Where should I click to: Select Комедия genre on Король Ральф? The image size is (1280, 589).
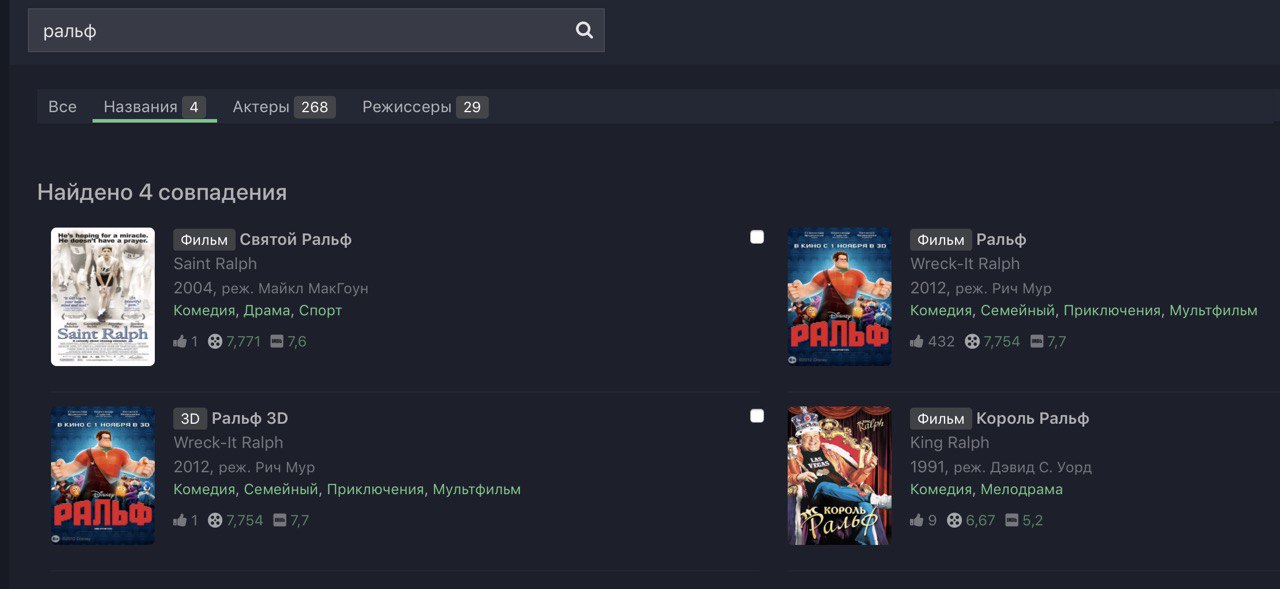click(x=941, y=489)
